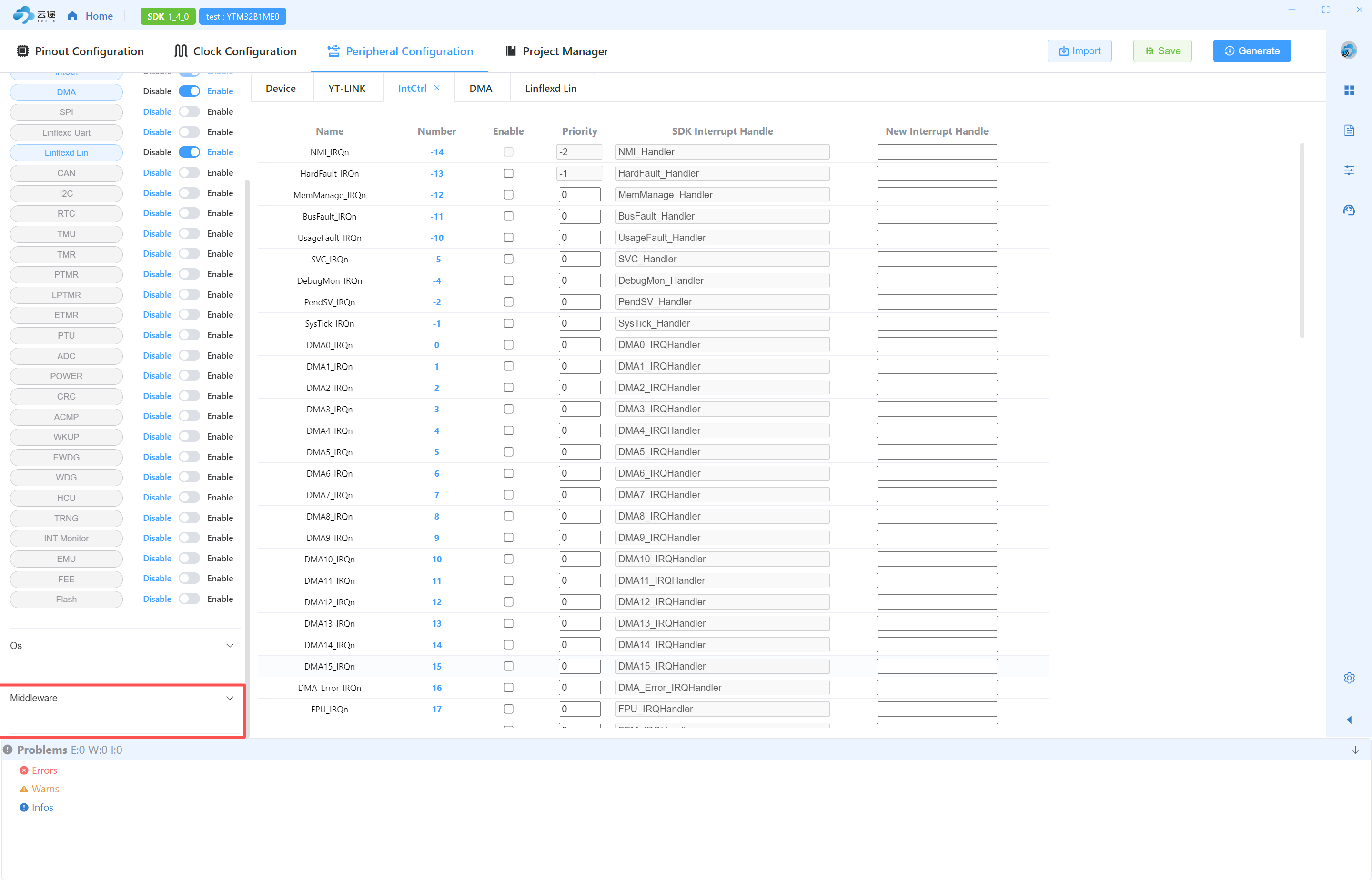Expand the Os section chevron
1372x880 pixels.
(229, 646)
